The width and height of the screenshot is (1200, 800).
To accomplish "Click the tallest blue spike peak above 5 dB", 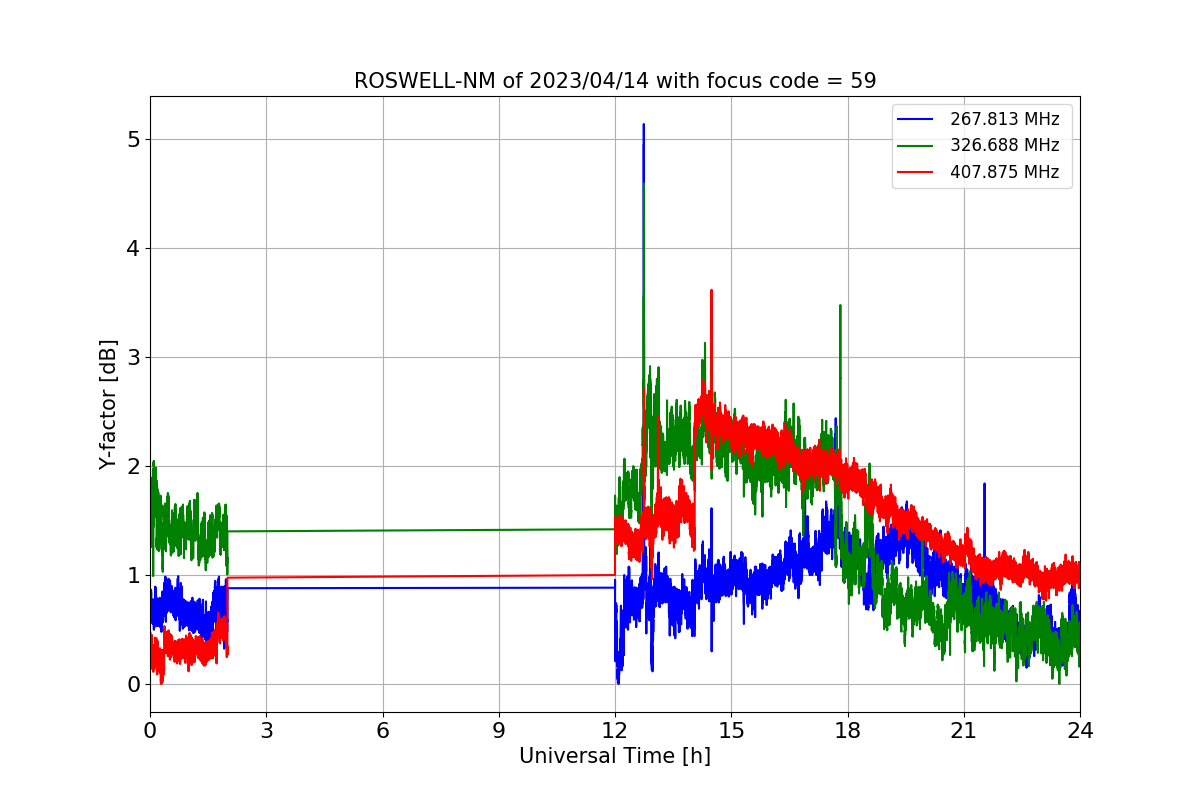I will (643, 125).
